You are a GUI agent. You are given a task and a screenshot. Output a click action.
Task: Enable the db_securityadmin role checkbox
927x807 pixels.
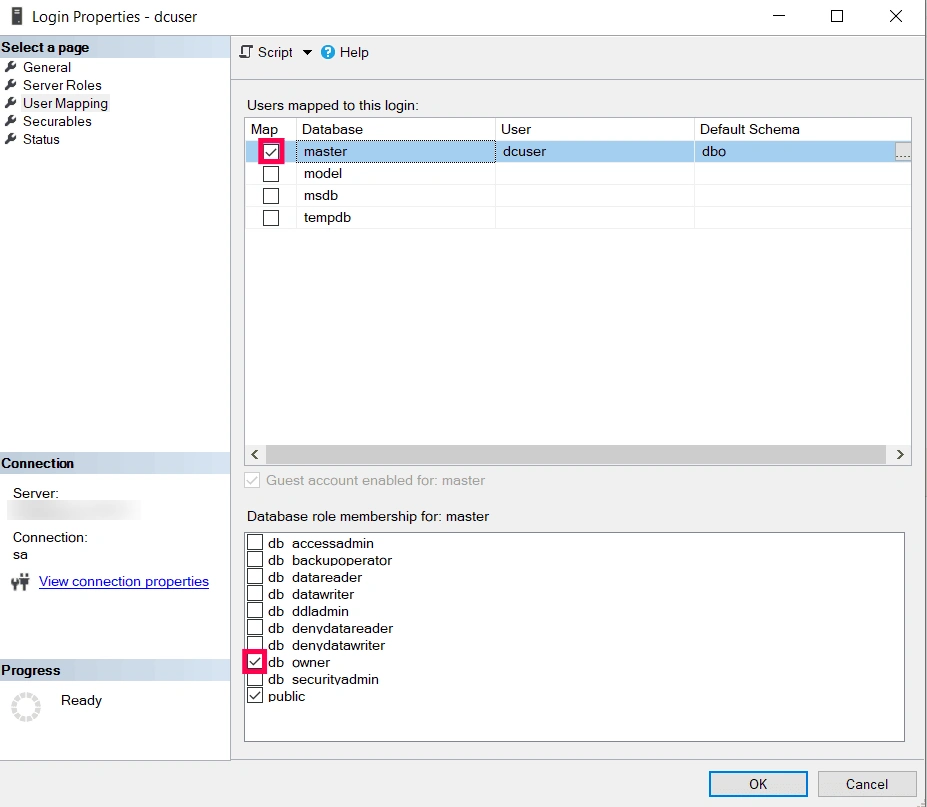pos(255,679)
